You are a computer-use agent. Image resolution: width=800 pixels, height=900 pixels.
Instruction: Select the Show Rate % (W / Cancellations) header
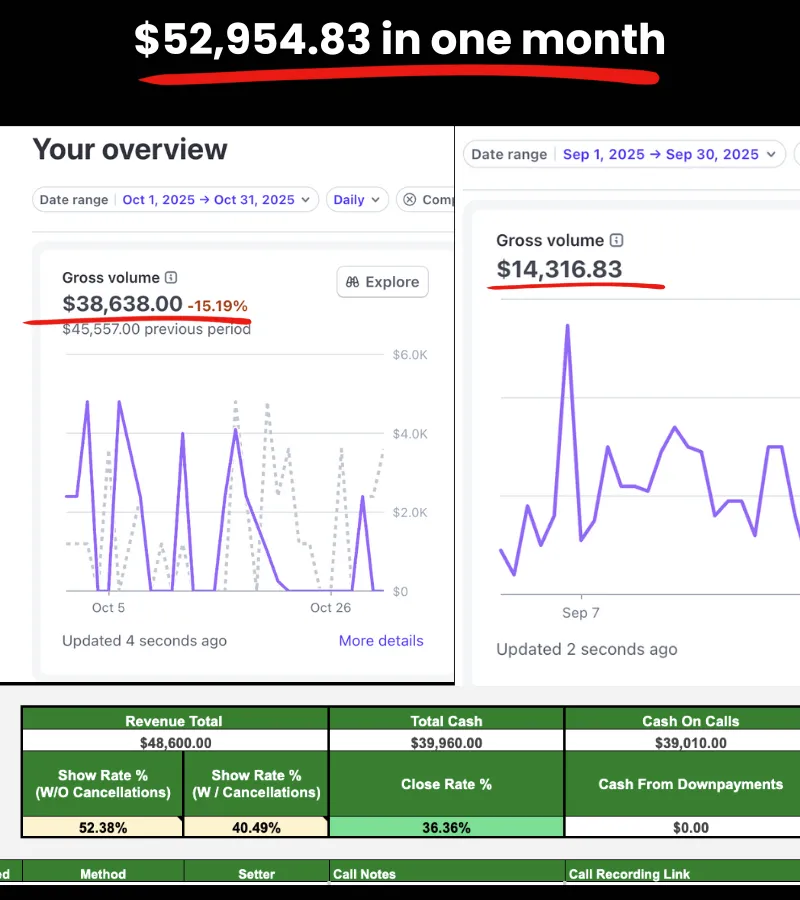pyautogui.click(x=256, y=784)
